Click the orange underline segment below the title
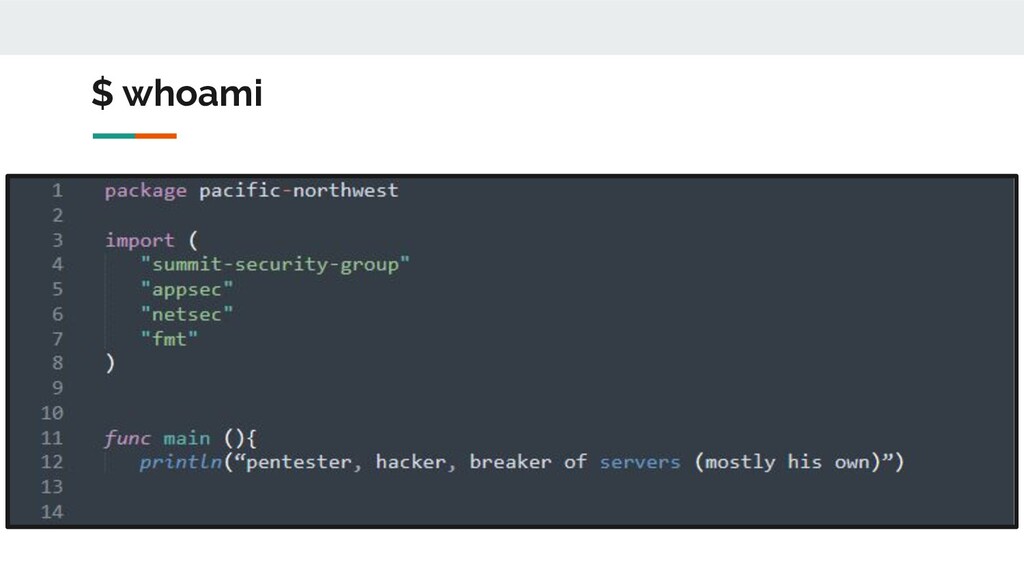Screen dimensions: 1024x576 [156, 136]
